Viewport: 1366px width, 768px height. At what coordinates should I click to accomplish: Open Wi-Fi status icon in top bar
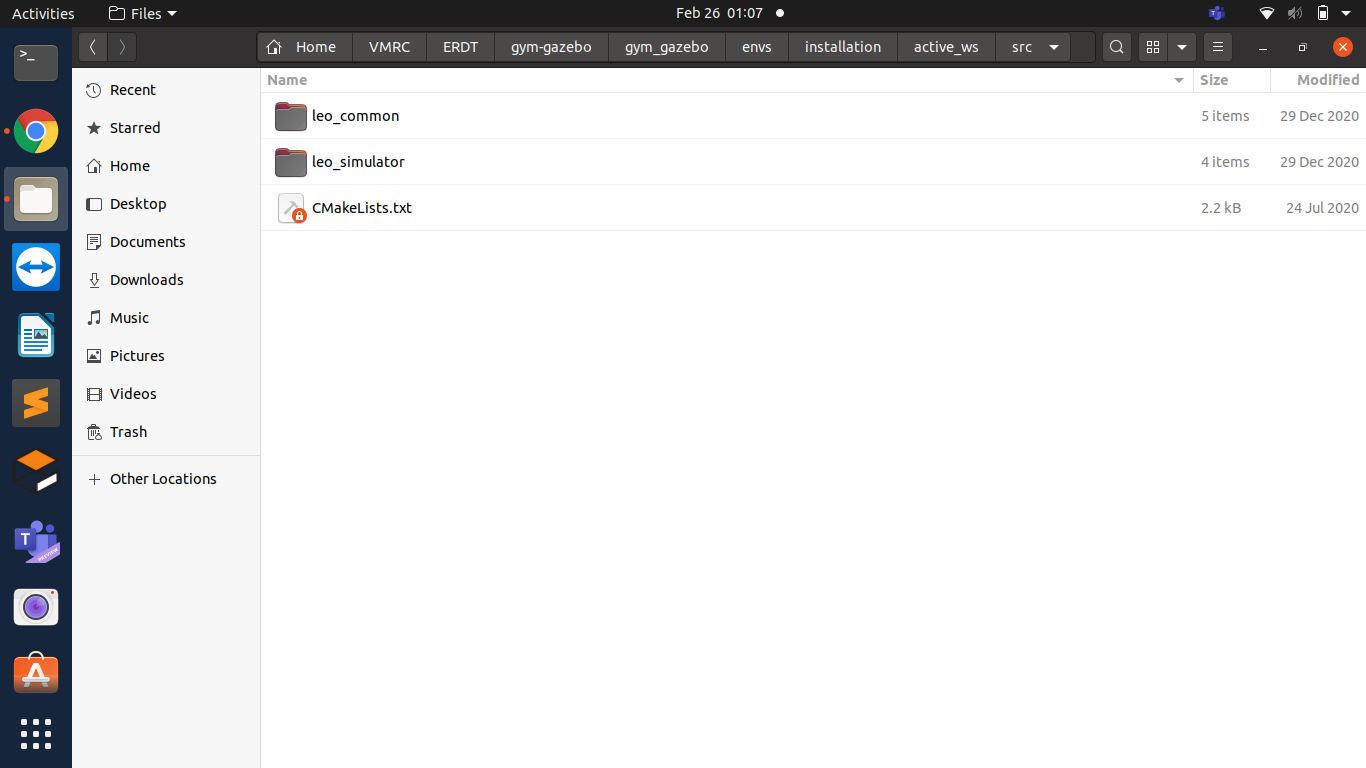coord(1267,13)
